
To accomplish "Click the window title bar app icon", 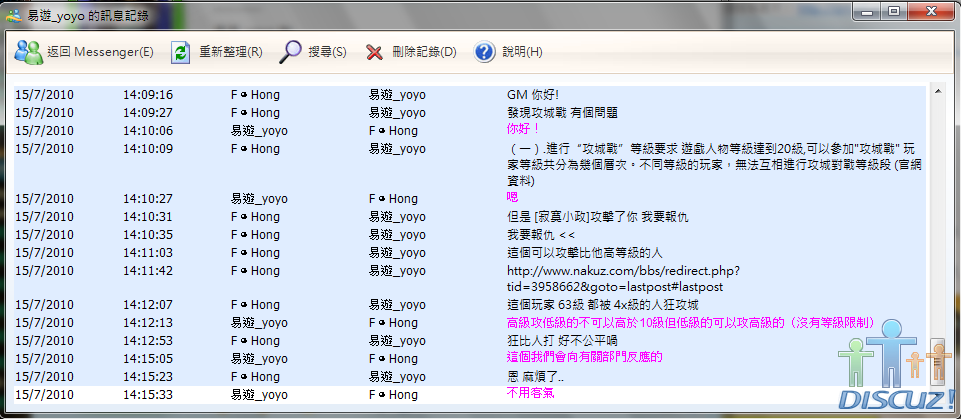I will (x=14, y=15).
